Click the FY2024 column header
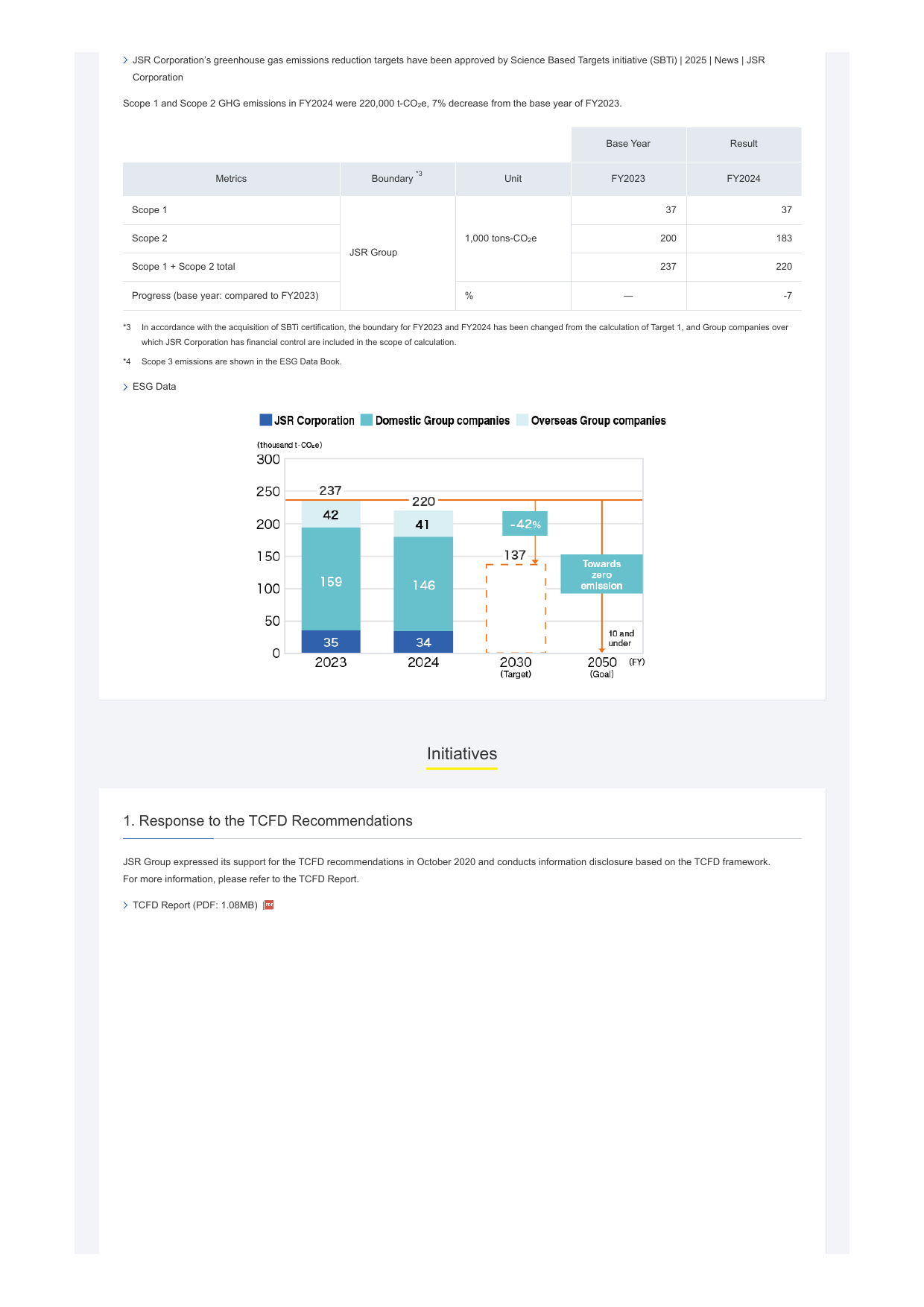This screenshot has width=924, height=1307. coord(744,179)
